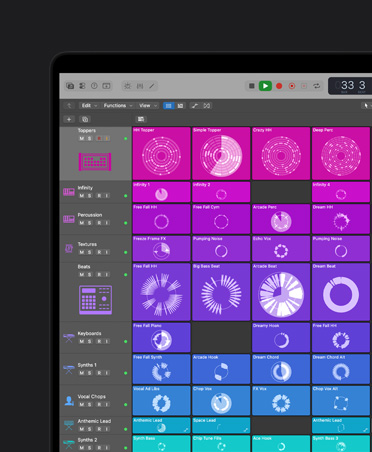Add a new track with plus button
This screenshot has width=372, height=452.
tap(69, 119)
